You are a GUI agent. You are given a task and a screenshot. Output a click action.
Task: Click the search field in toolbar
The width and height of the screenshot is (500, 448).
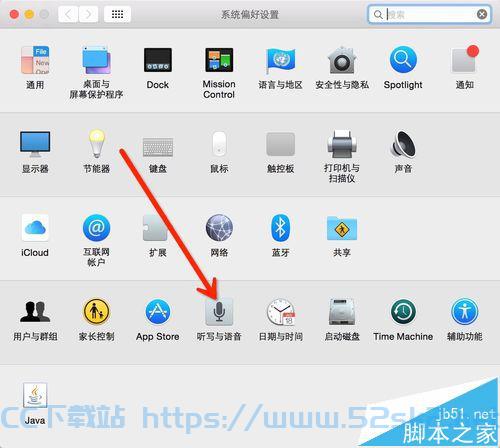point(429,14)
